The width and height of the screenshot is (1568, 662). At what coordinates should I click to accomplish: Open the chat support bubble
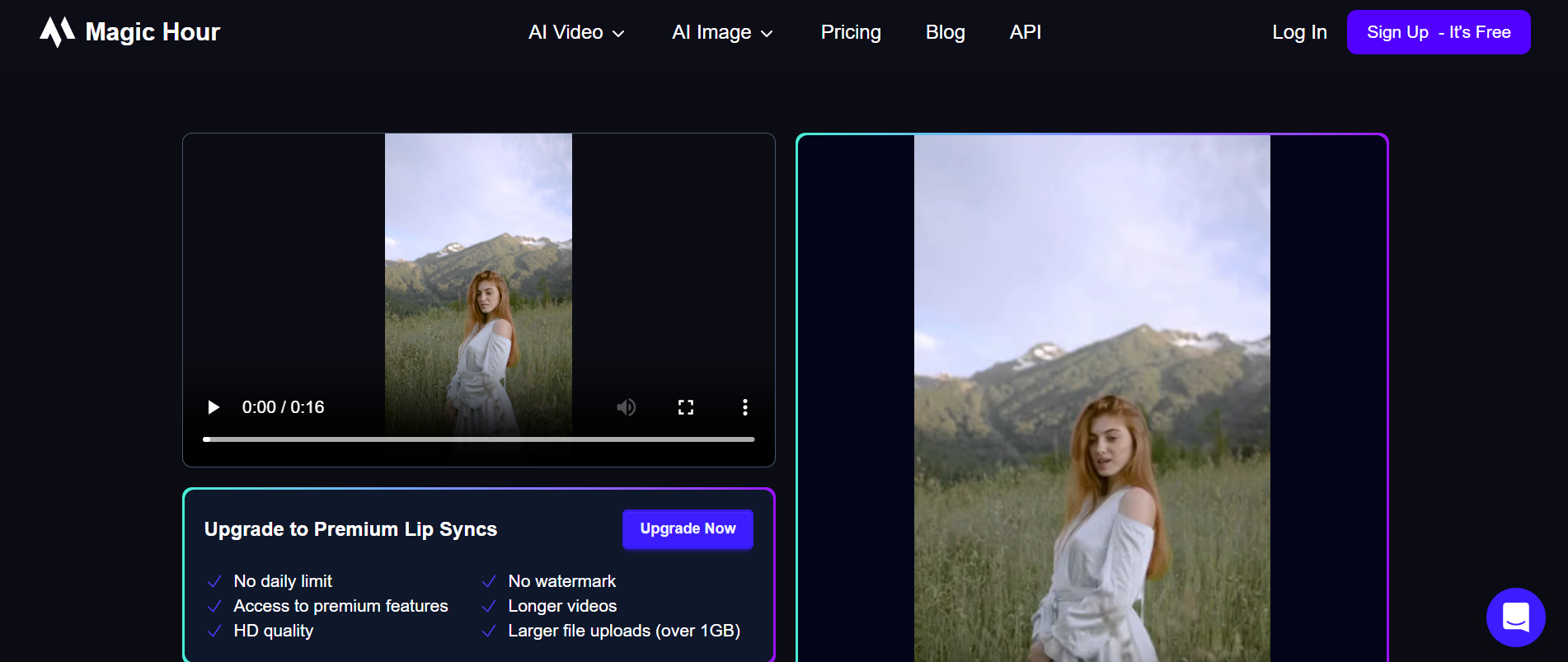tap(1516, 617)
